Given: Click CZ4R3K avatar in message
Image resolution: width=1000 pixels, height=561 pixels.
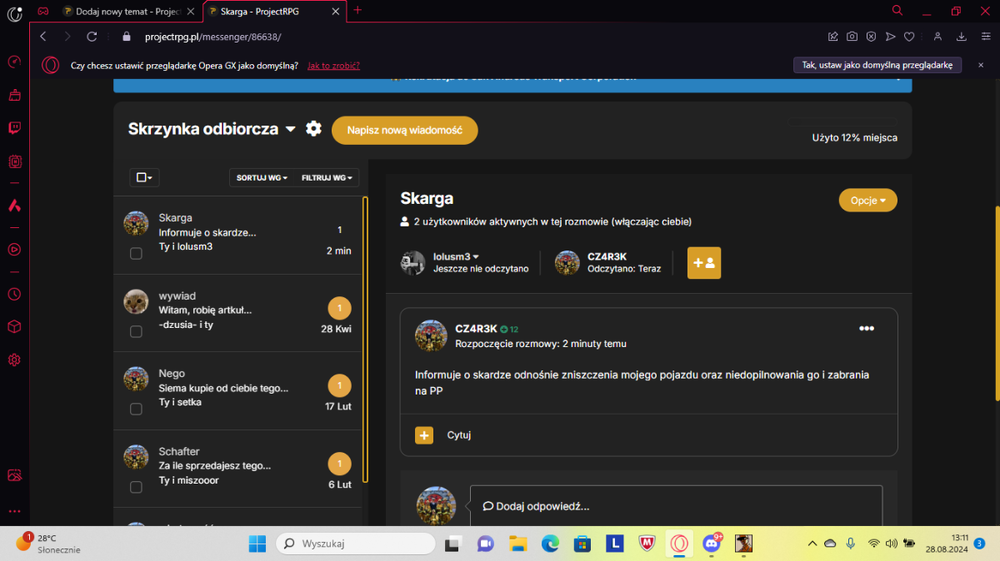Looking at the screenshot, I should (431, 336).
